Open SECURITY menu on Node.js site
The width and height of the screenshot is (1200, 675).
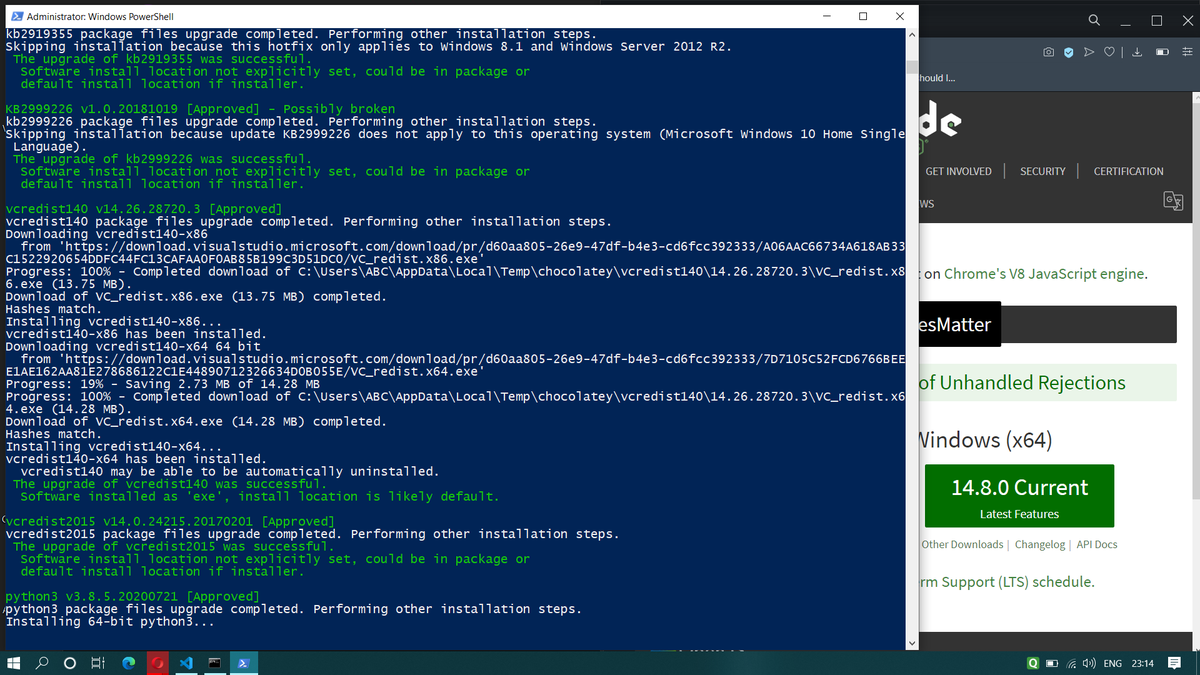click(1042, 171)
